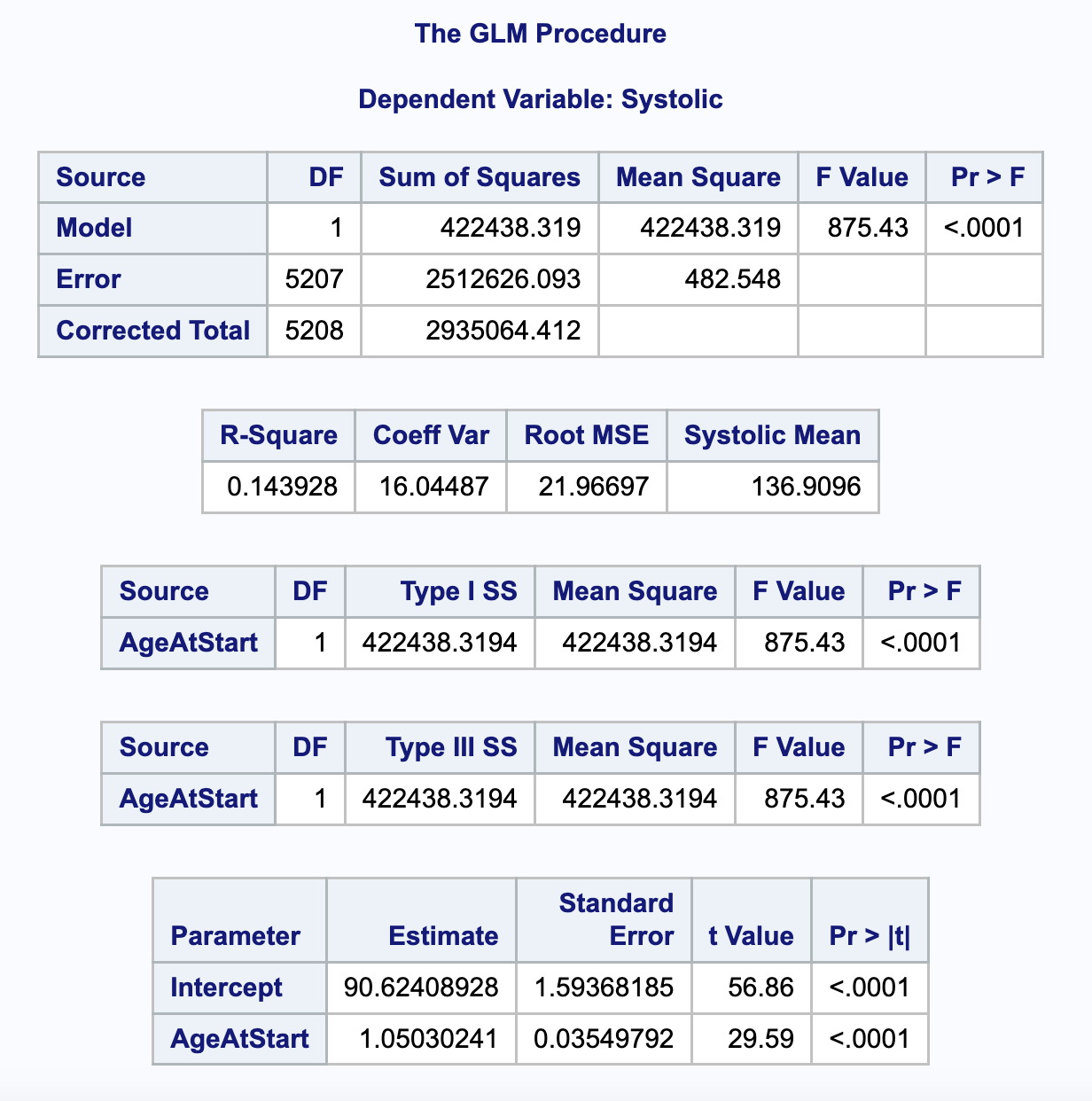Select the Dependent Variable: Systolic heading

tap(540, 99)
